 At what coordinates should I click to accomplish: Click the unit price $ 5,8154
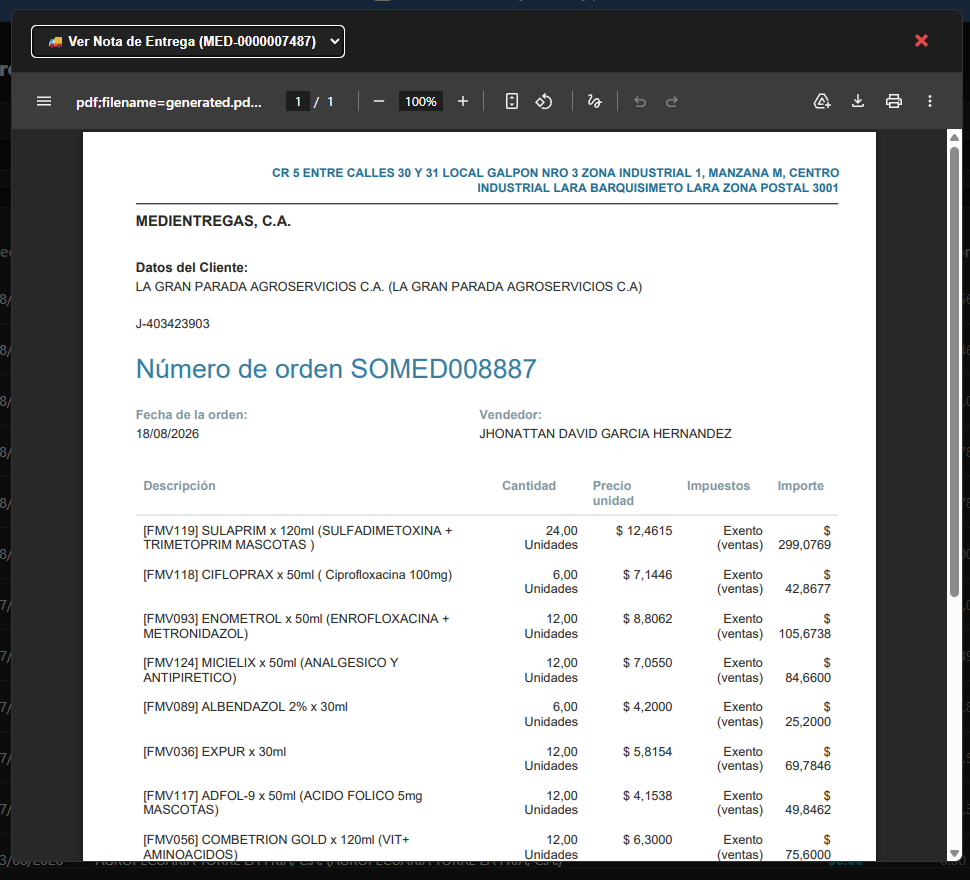coord(647,752)
